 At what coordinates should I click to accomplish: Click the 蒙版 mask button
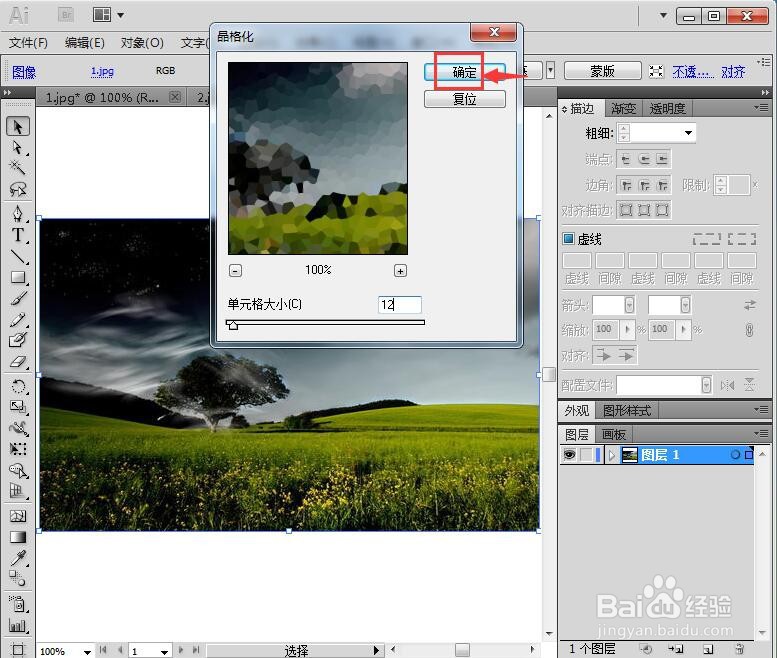(602, 71)
